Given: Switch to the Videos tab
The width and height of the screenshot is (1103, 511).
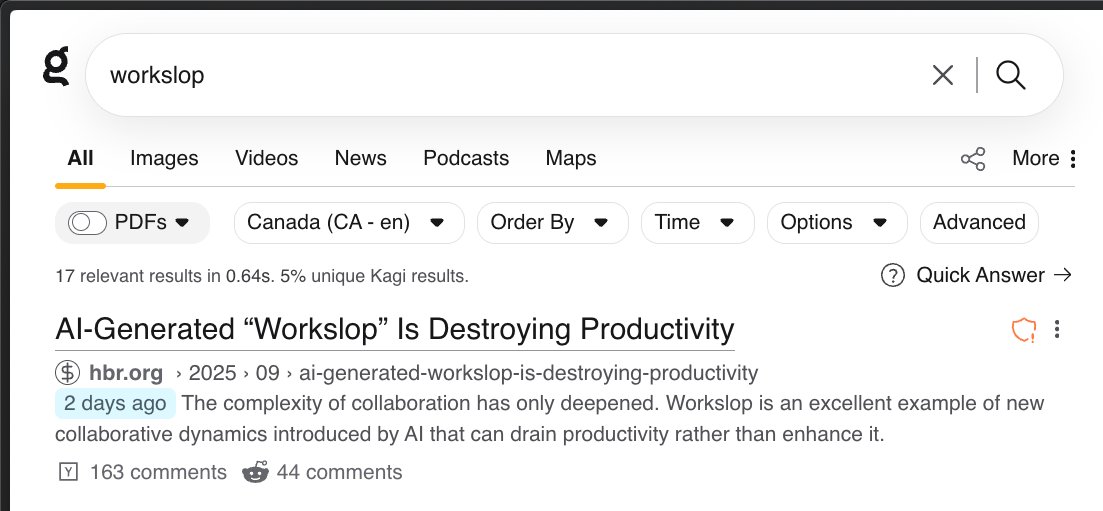Looking at the screenshot, I should pos(267,158).
